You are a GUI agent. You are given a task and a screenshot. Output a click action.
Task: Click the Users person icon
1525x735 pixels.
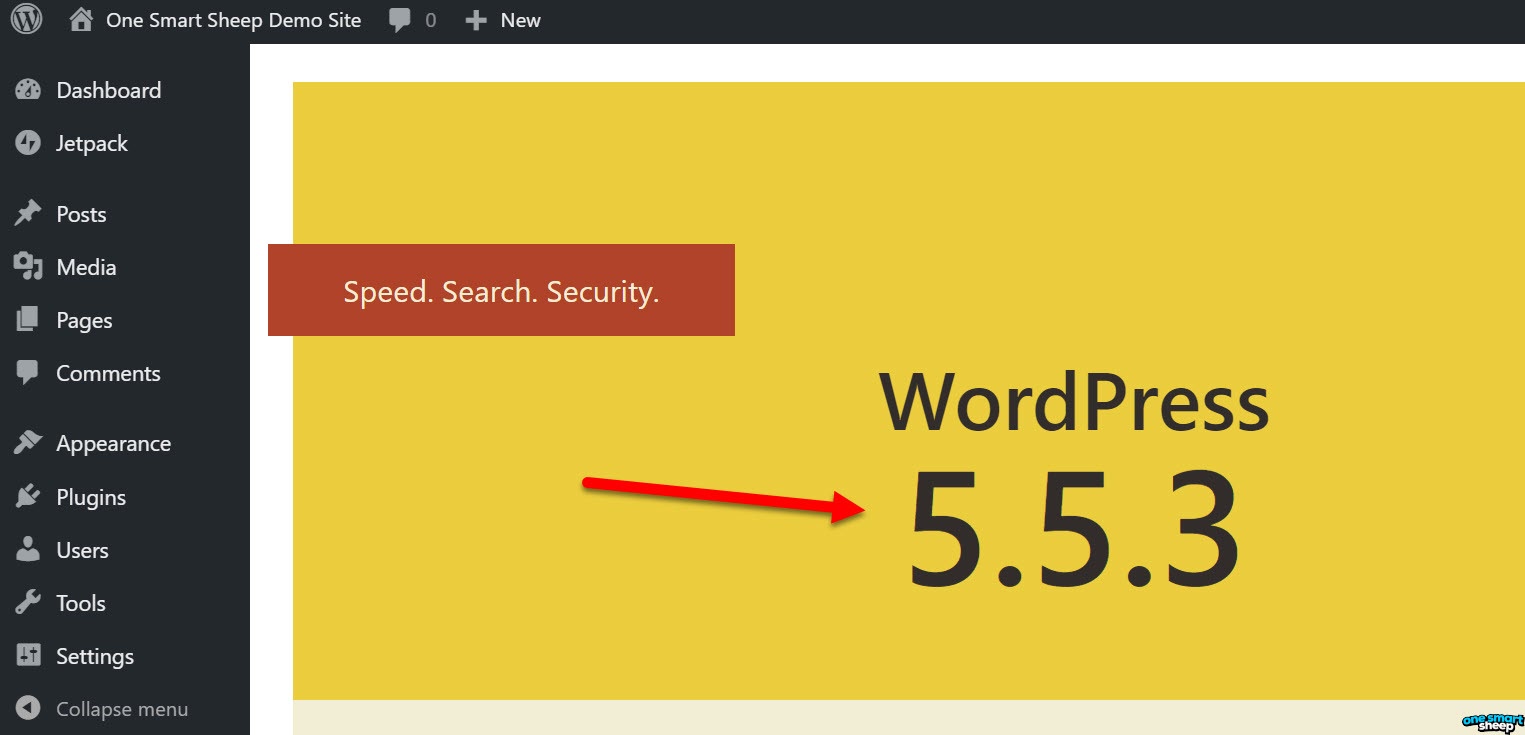coord(28,549)
